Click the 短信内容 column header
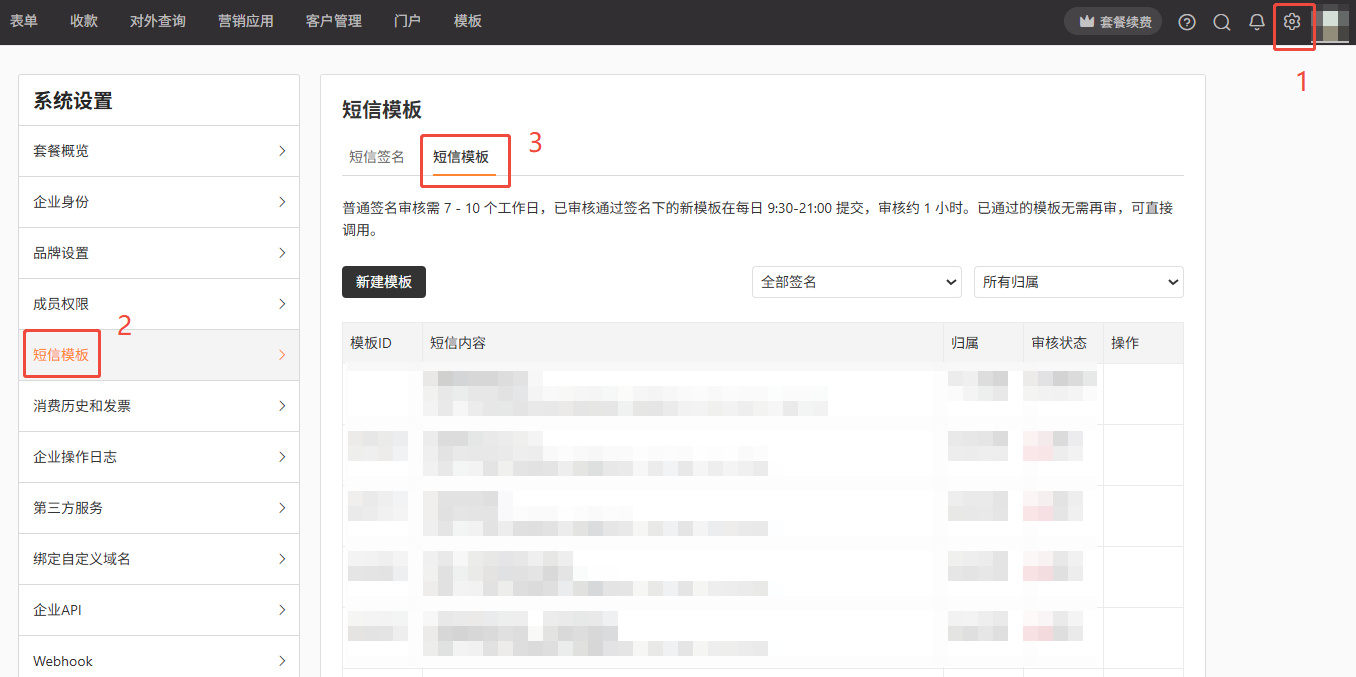 [683, 343]
